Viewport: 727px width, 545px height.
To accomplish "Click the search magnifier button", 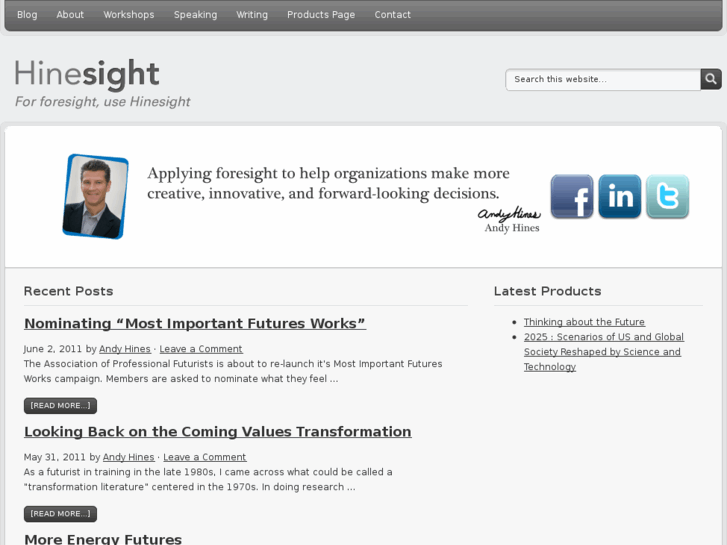I will [x=711, y=79].
